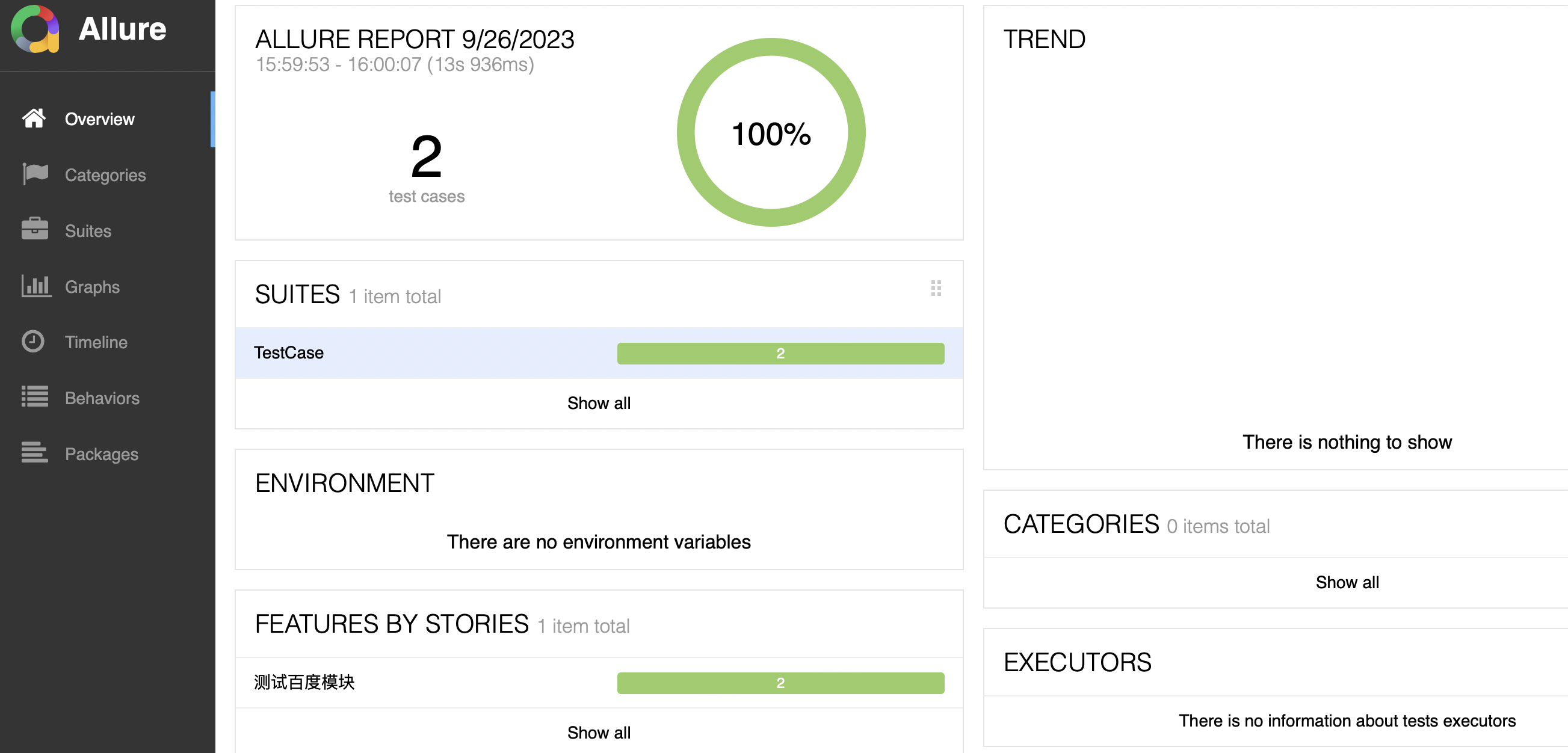Click Show all in the CATEGORIES panel
The width and height of the screenshot is (1568, 753).
(1347, 582)
